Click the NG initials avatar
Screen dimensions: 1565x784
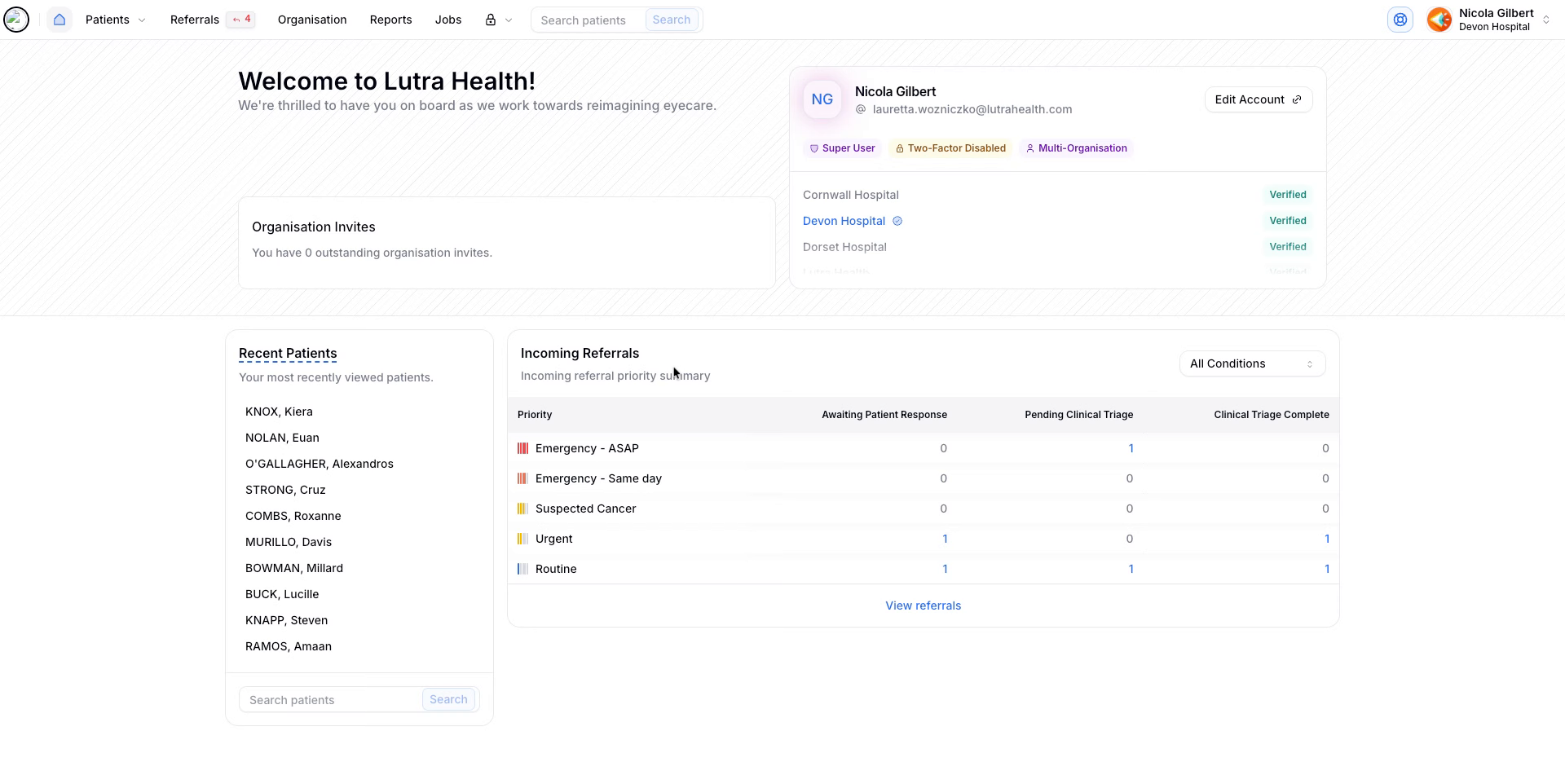[x=822, y=99]
